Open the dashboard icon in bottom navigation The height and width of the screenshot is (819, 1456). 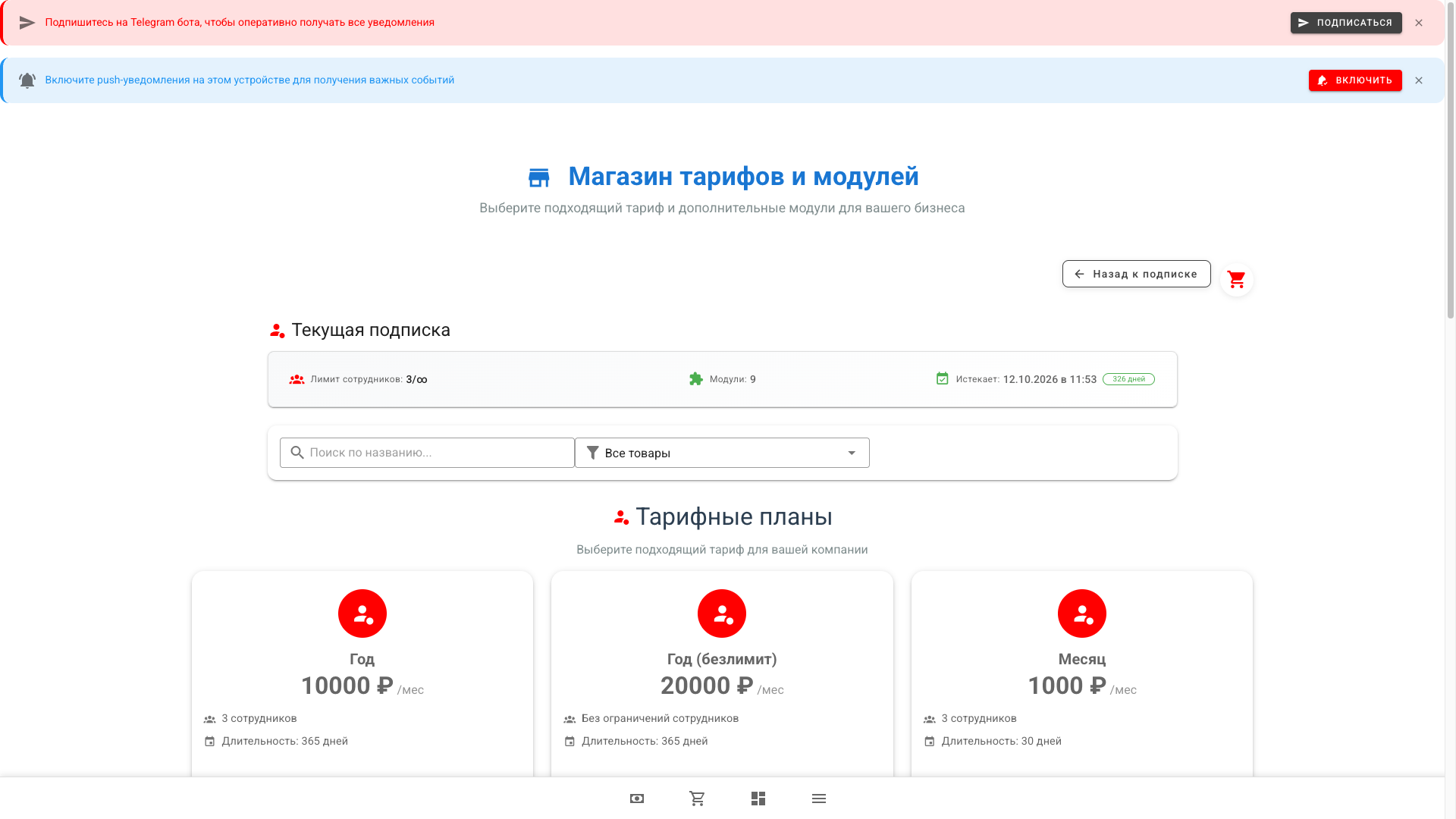coord(758,798)
